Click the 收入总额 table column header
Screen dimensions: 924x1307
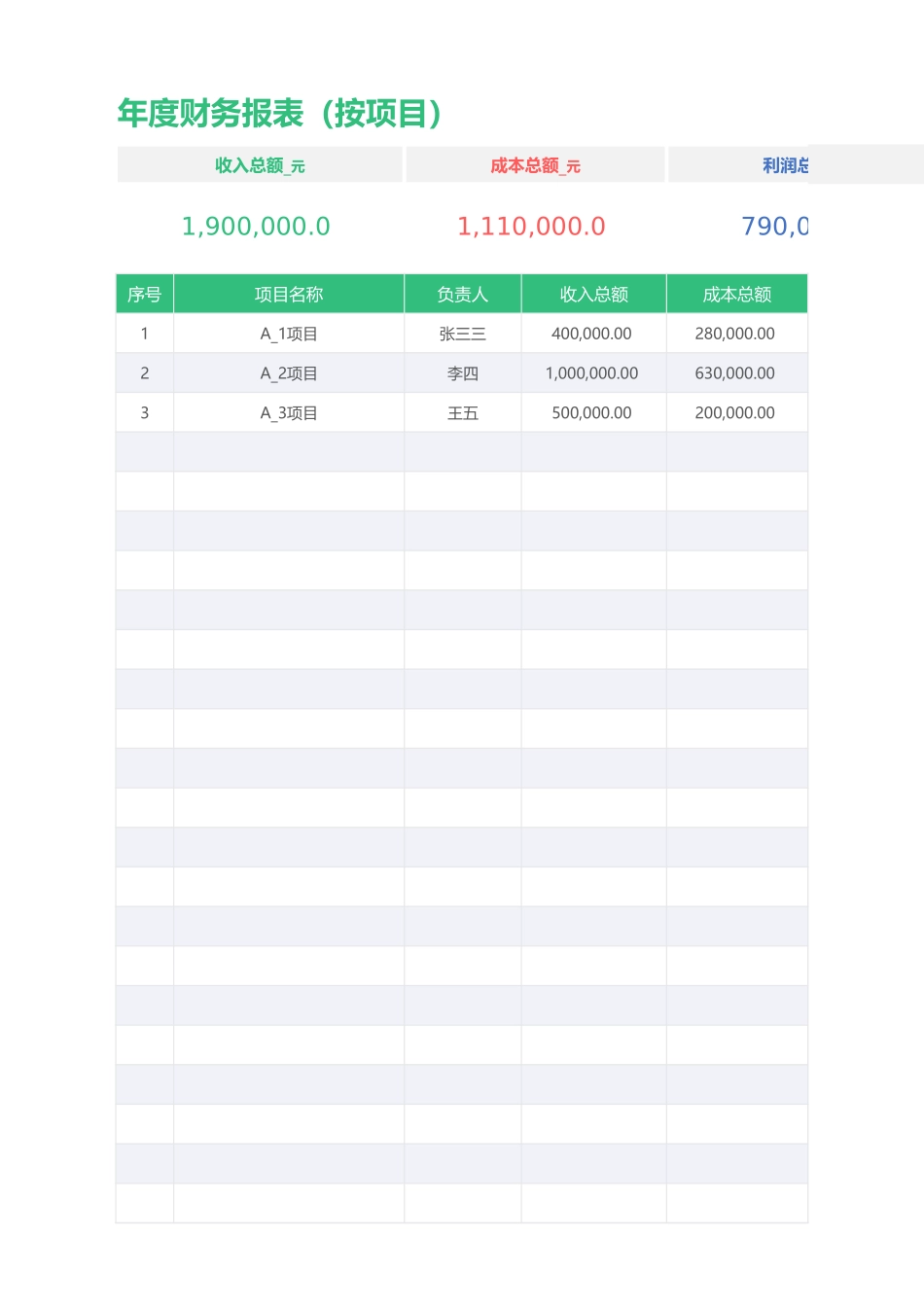[x=593, y=295]
